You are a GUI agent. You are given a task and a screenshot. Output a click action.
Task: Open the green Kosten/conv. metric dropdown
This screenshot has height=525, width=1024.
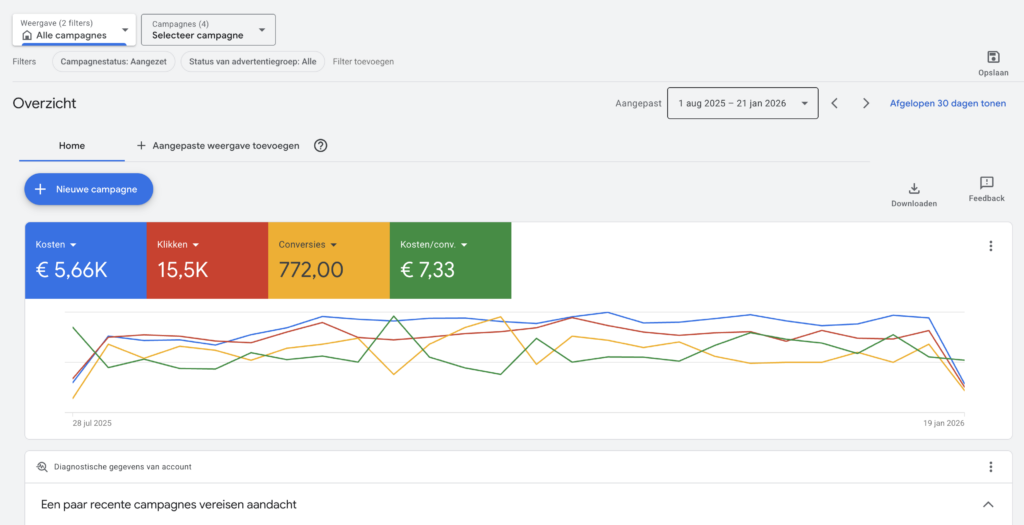465,245
